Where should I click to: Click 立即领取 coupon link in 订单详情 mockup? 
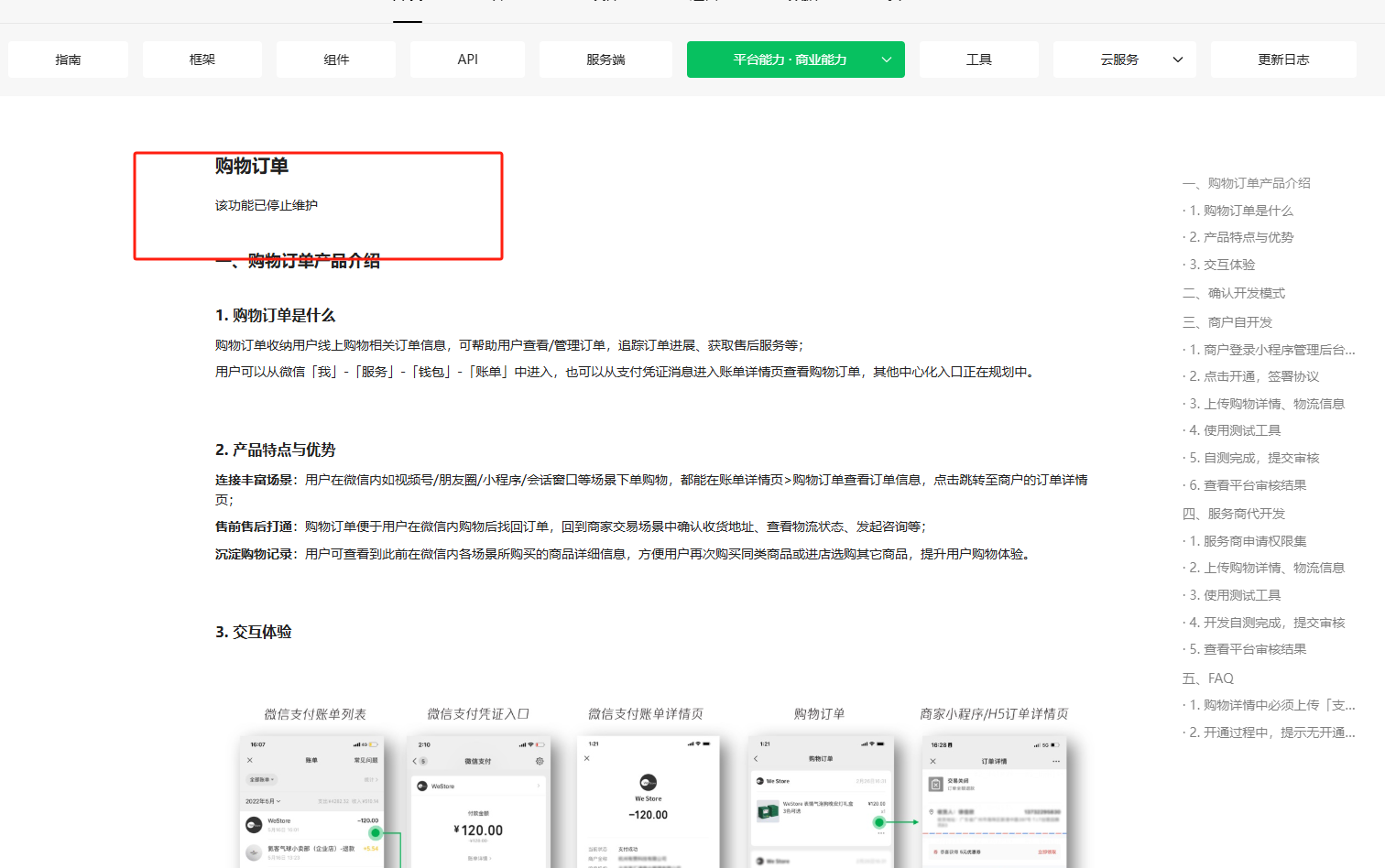(x=1047, y=852)
